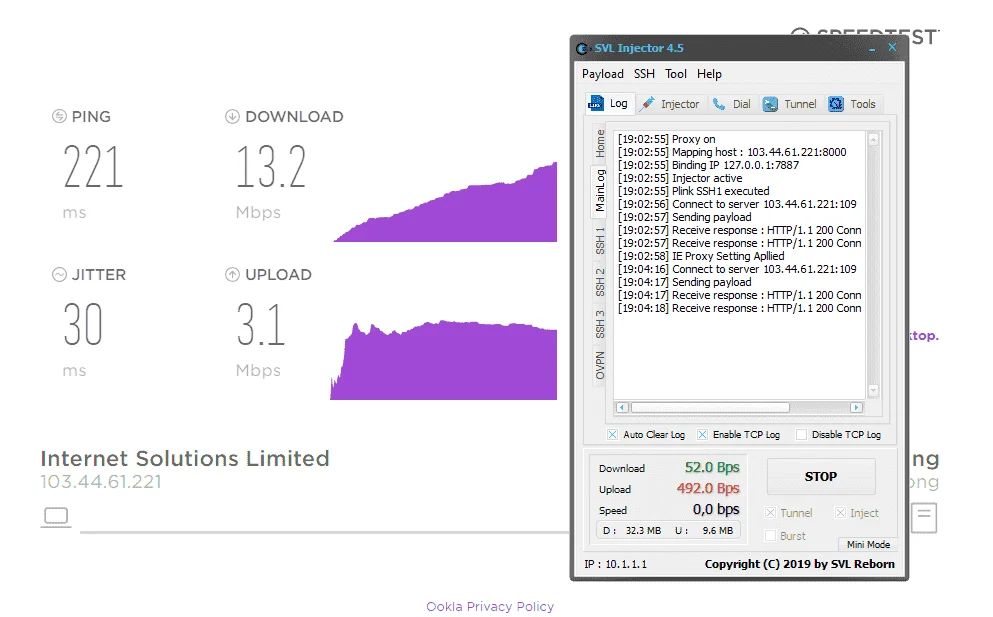Click the STOP button
This screenshot has height=617, width=993.
click(x=821, y=476)
